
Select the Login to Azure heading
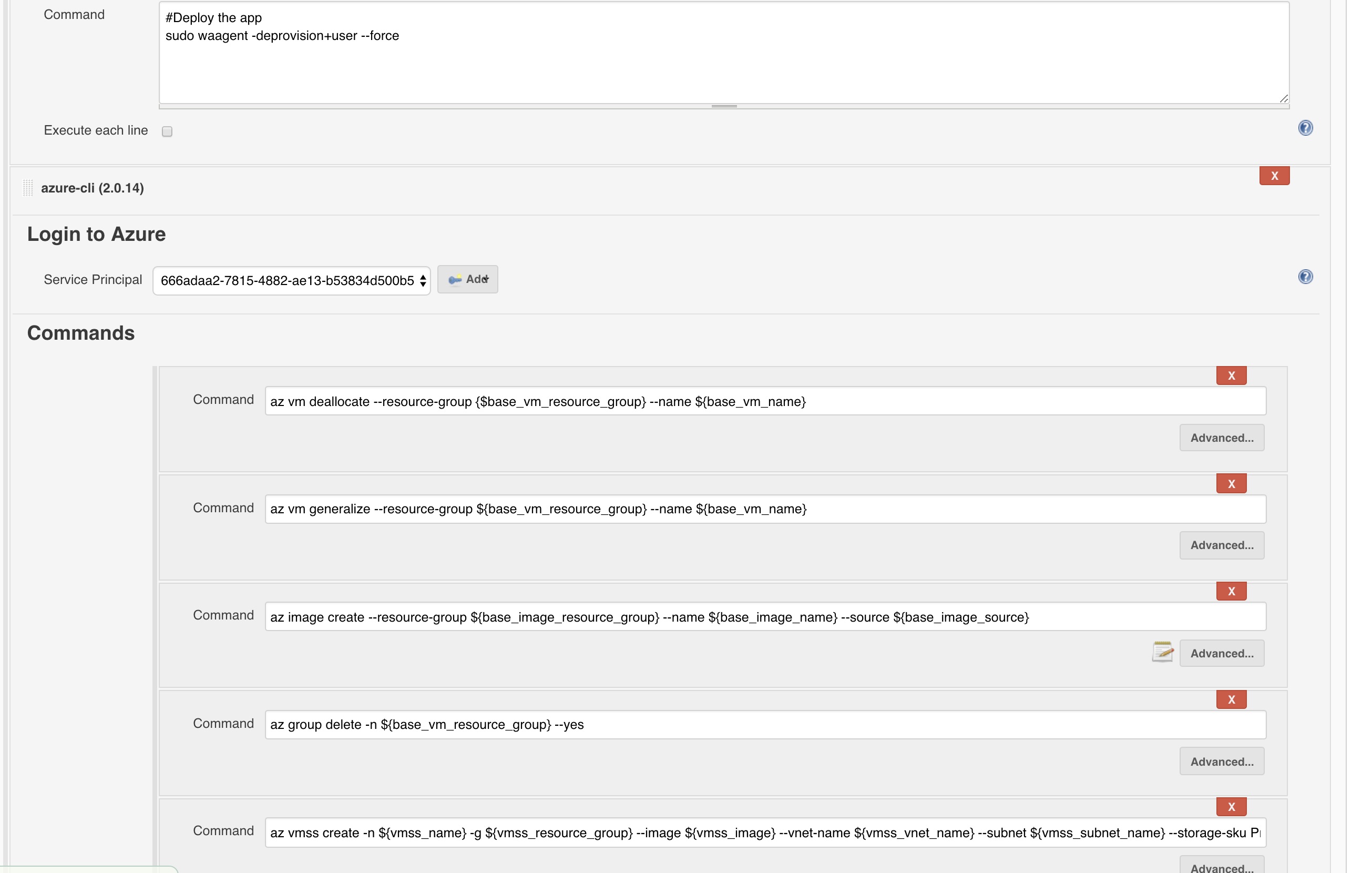click(96, 234)
